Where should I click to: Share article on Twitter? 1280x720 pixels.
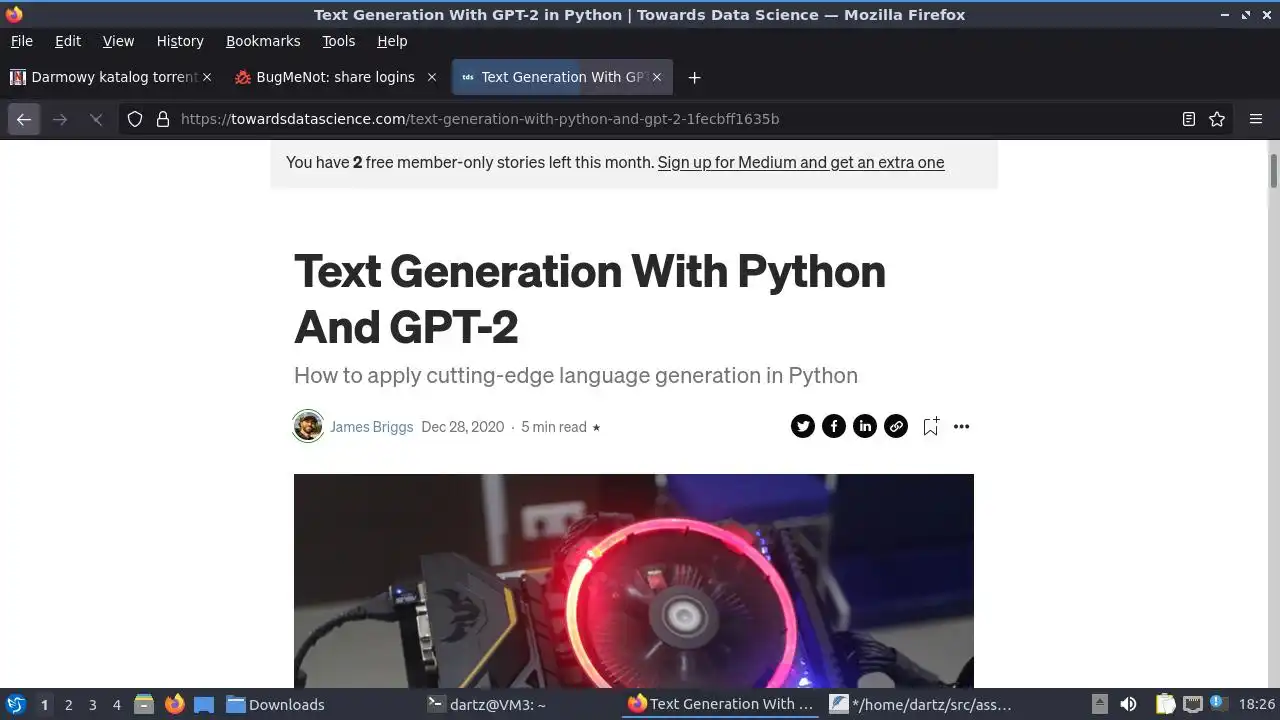(802, 427)
